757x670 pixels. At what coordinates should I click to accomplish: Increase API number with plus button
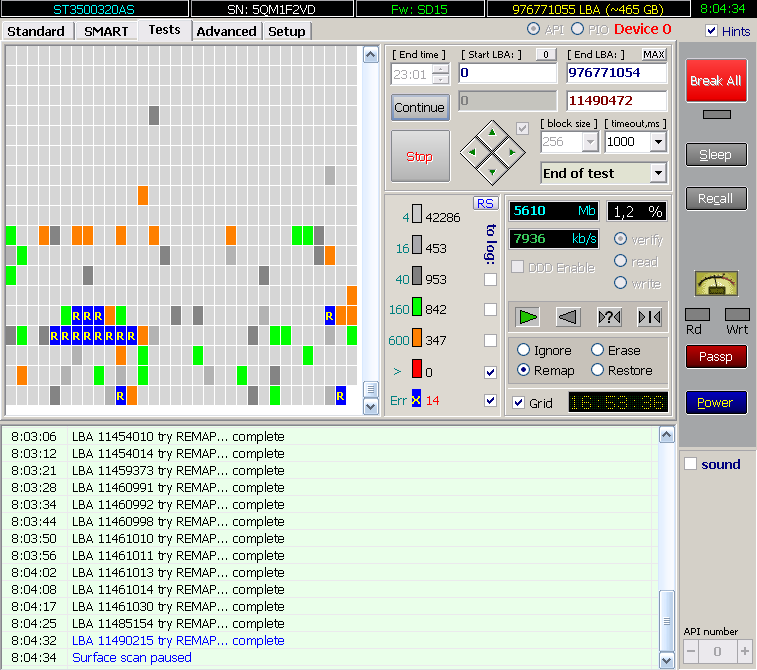click(x=745, y=651)
